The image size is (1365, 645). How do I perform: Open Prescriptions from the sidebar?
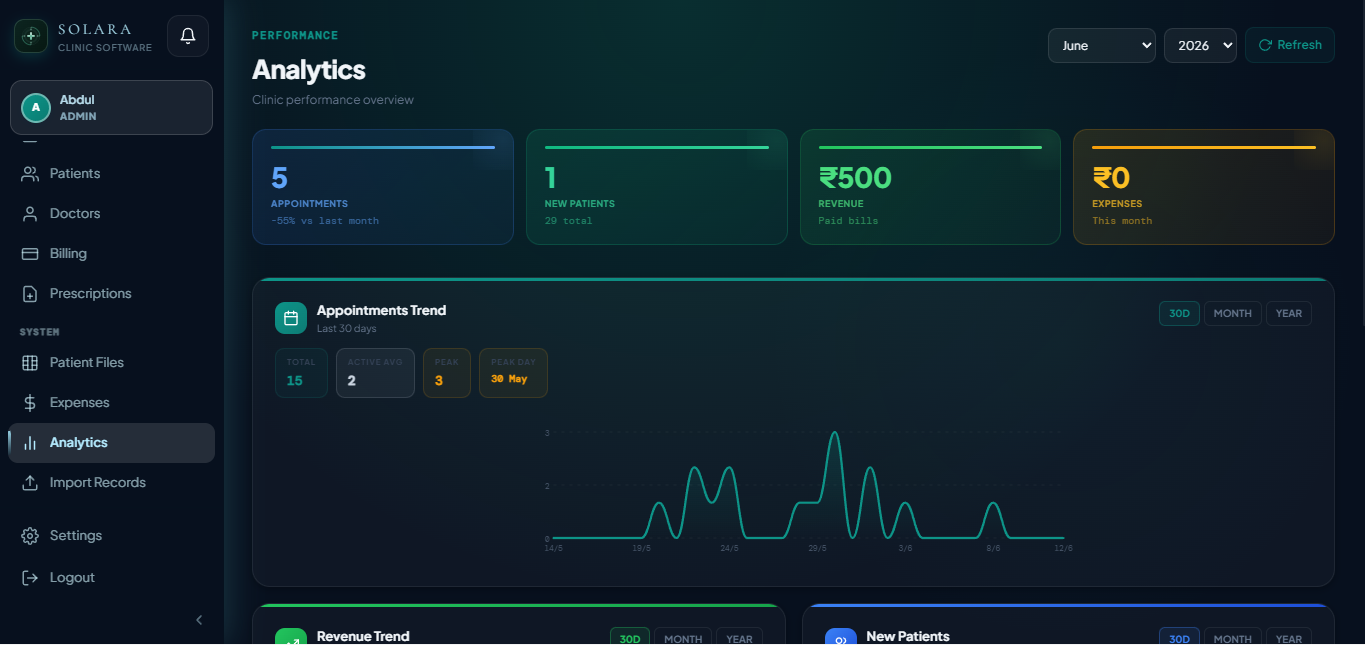pos(111,293)
